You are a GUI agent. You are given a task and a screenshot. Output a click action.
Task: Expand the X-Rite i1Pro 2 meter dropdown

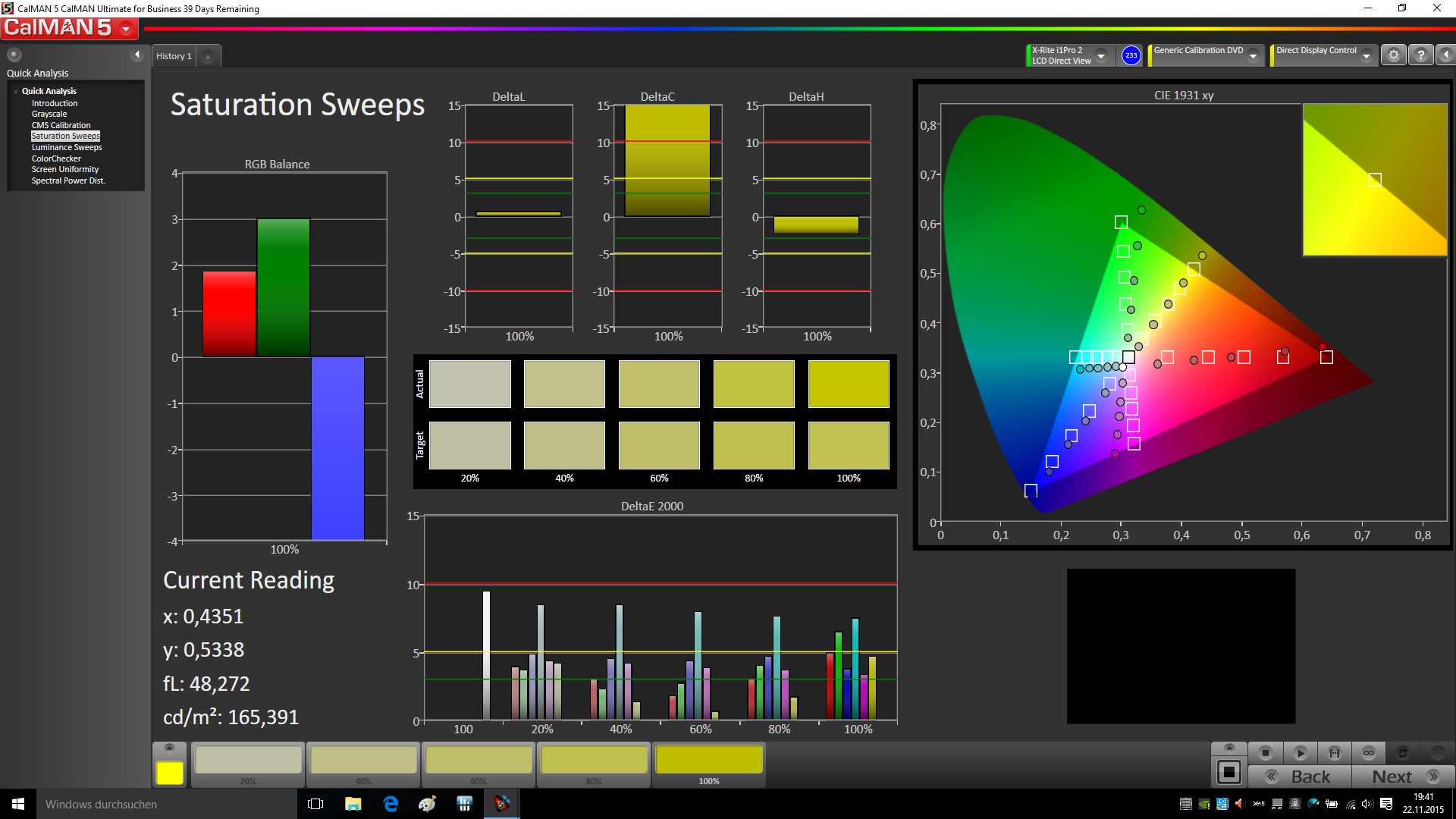coord(1101,55)
